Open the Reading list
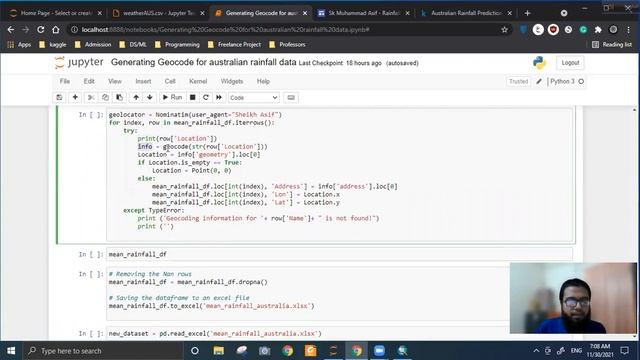 pos(612,44)
